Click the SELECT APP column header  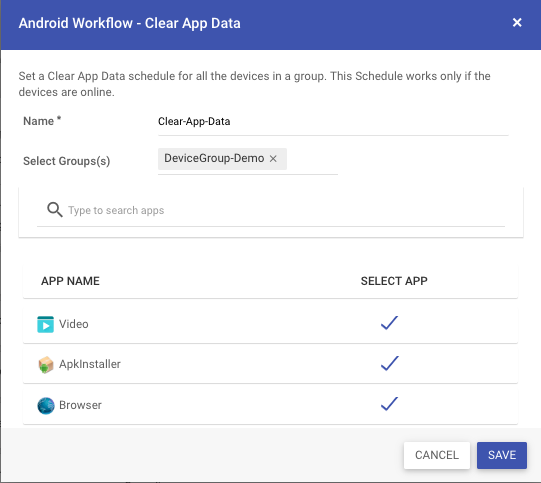click(394, 281)
